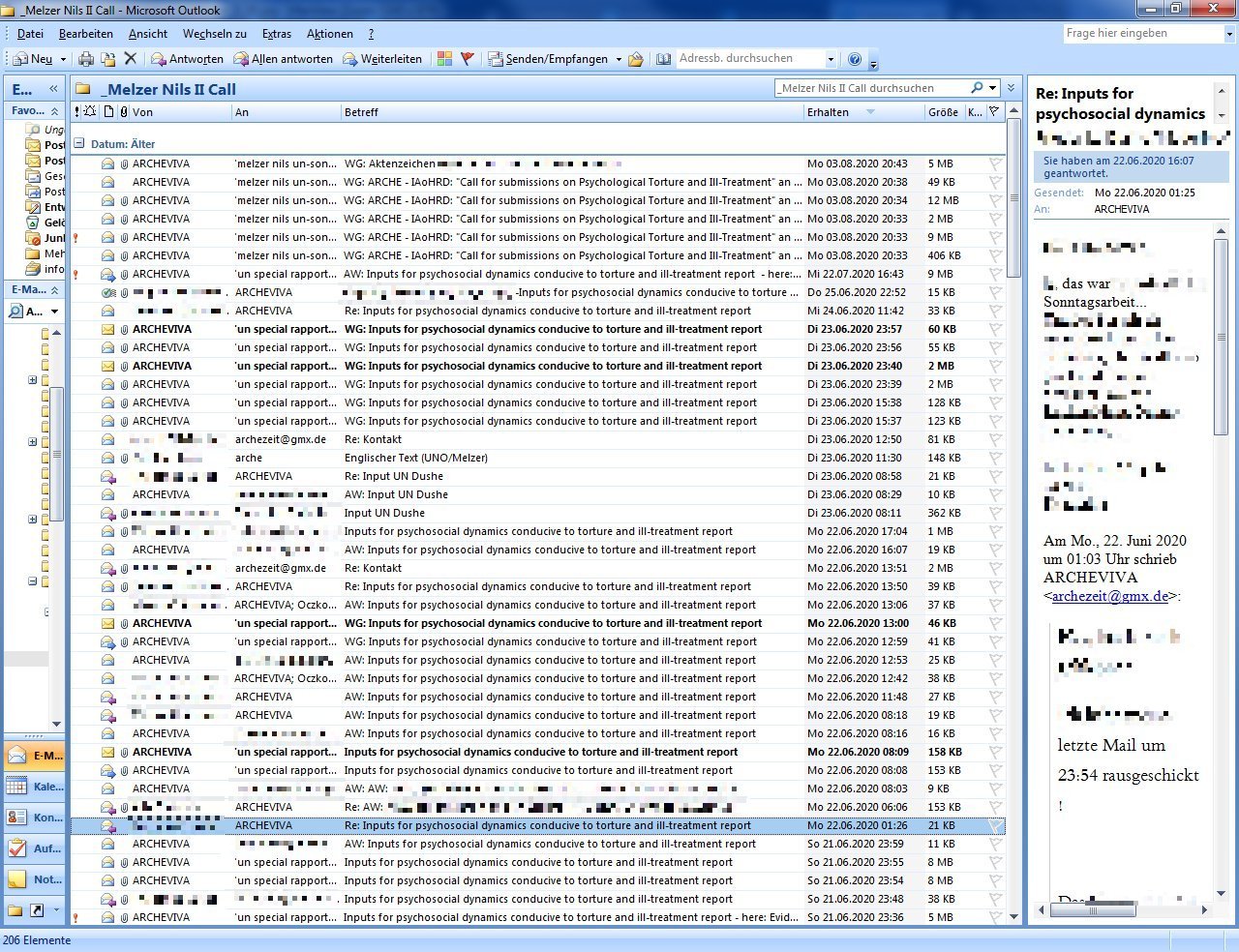
Task: Open the Ansicht menu
Action: click(x=148, y=34)
